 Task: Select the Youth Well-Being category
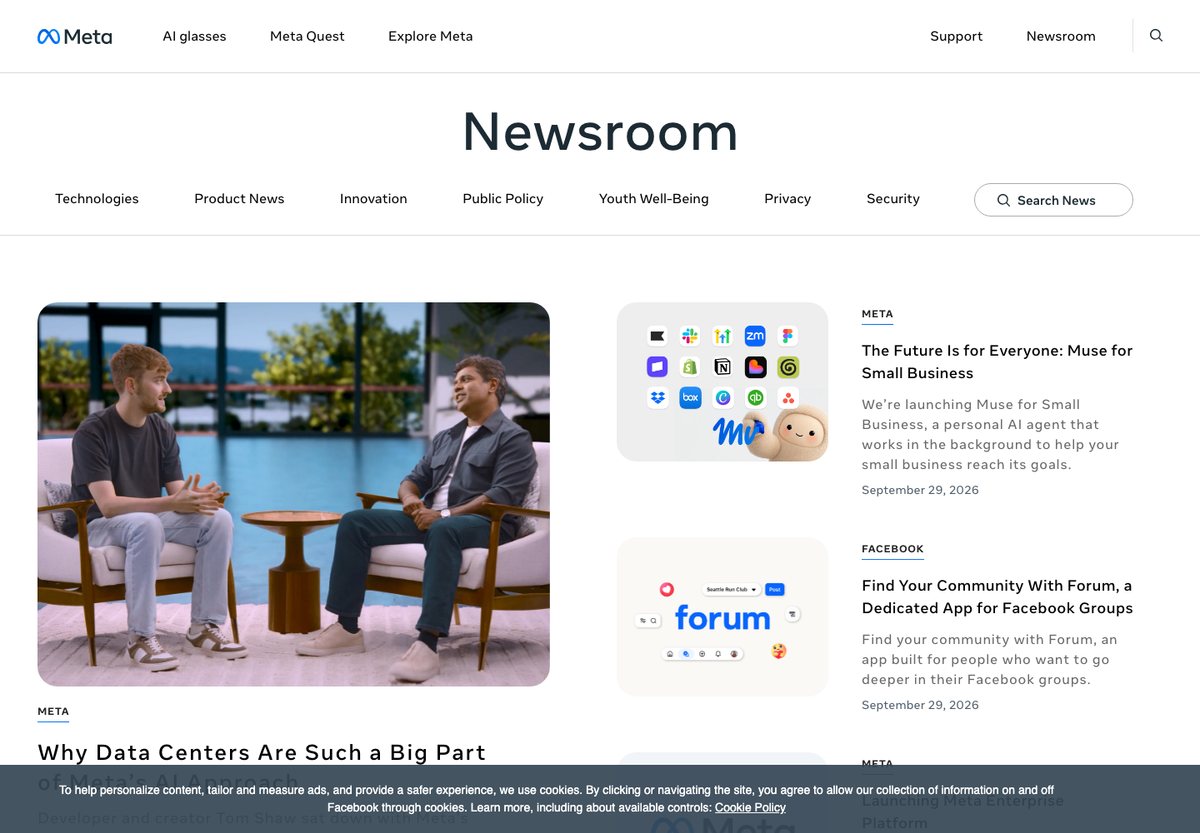tap(654, 199)
